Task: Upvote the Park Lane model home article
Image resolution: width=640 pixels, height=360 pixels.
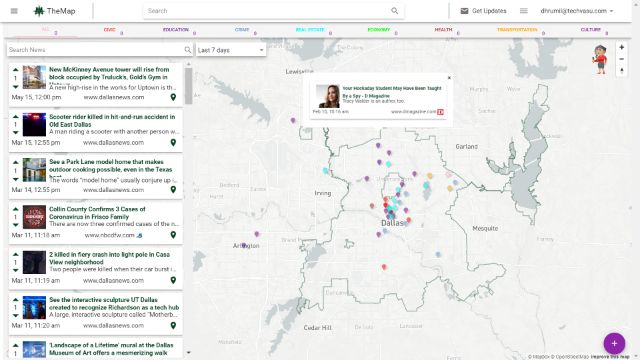Action: 16,162
